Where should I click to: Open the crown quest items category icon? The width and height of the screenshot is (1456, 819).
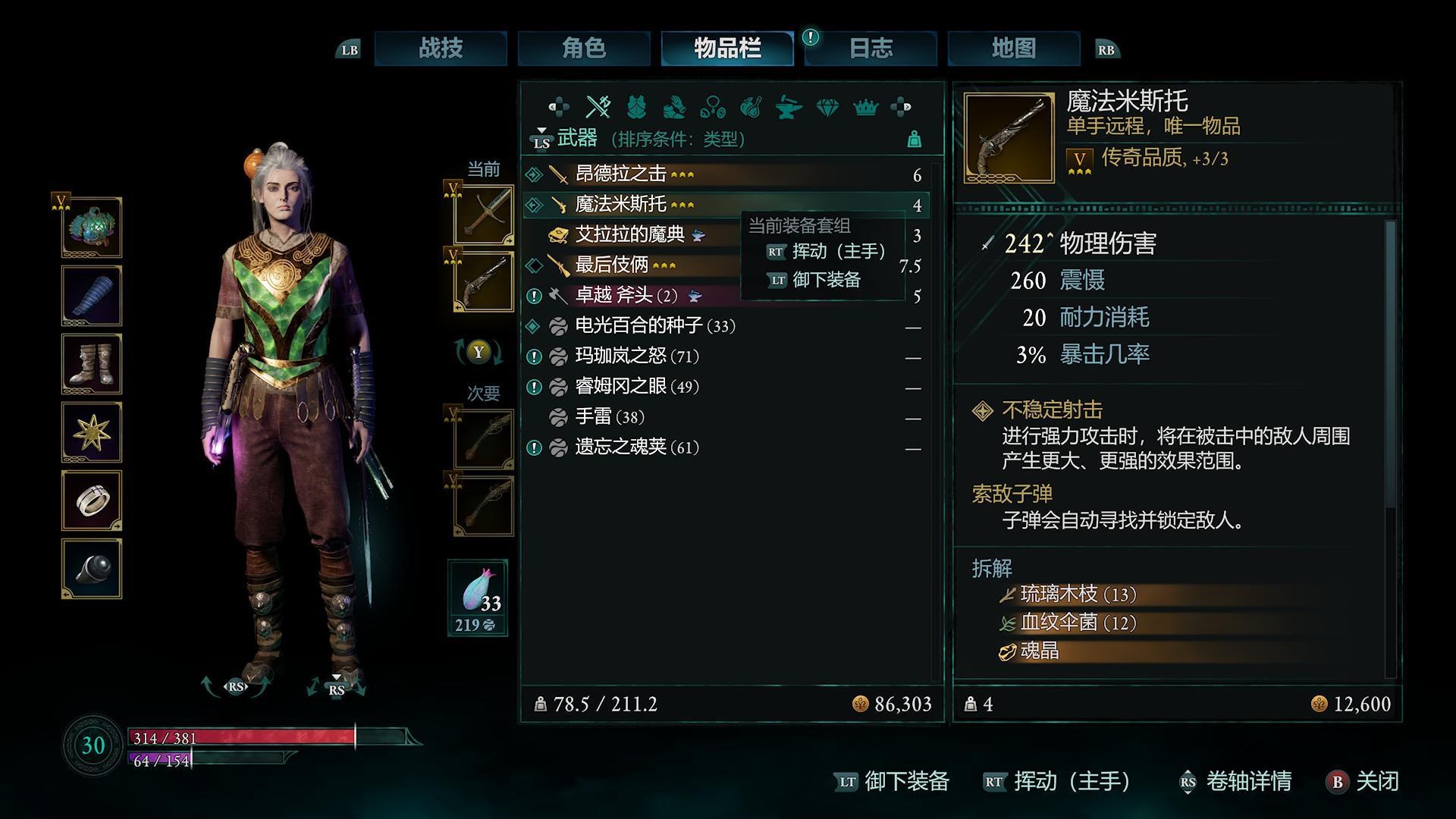tap(865, 107)
